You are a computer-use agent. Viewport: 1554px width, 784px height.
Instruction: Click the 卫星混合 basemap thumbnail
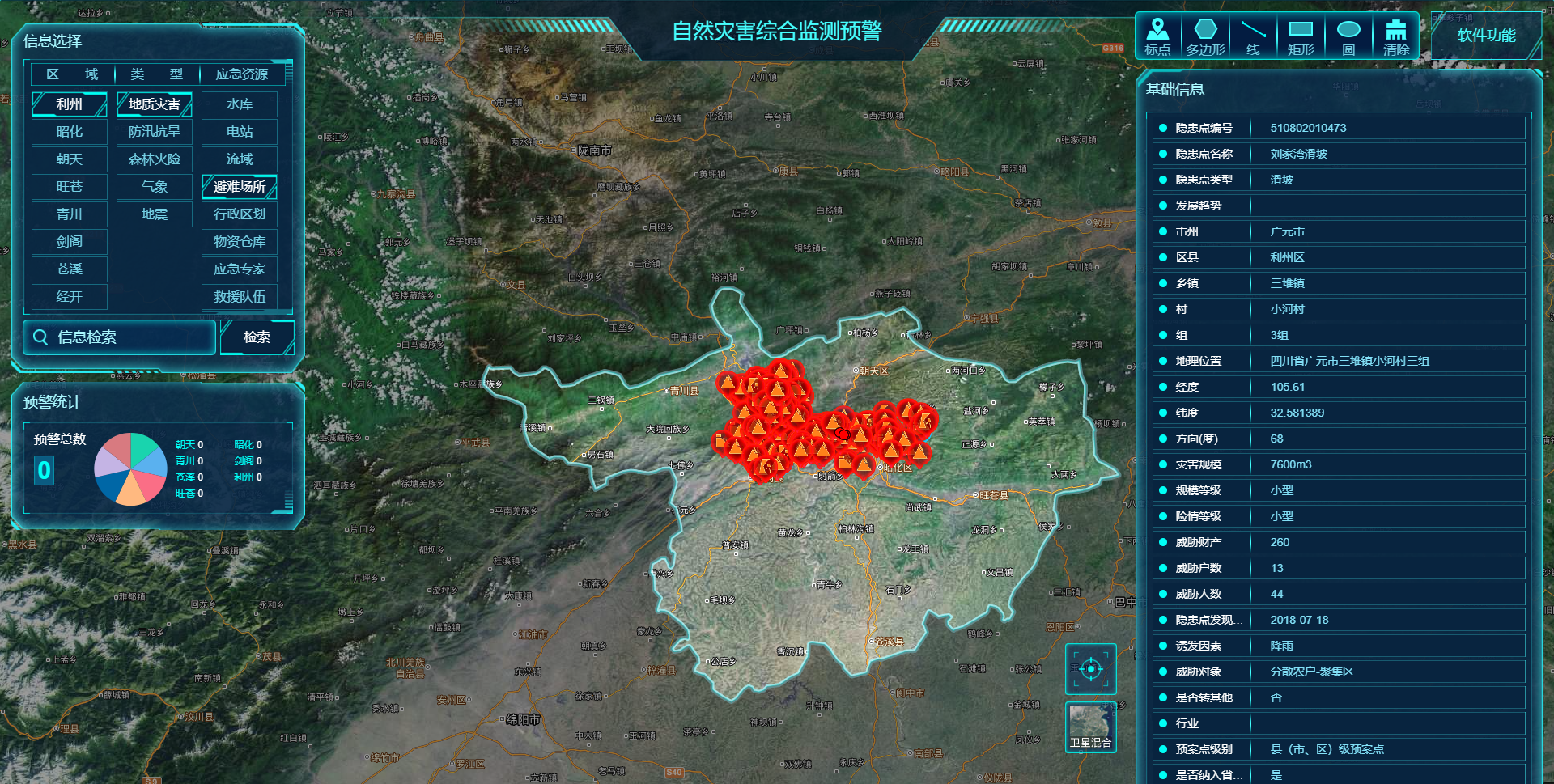[1090, 727]
